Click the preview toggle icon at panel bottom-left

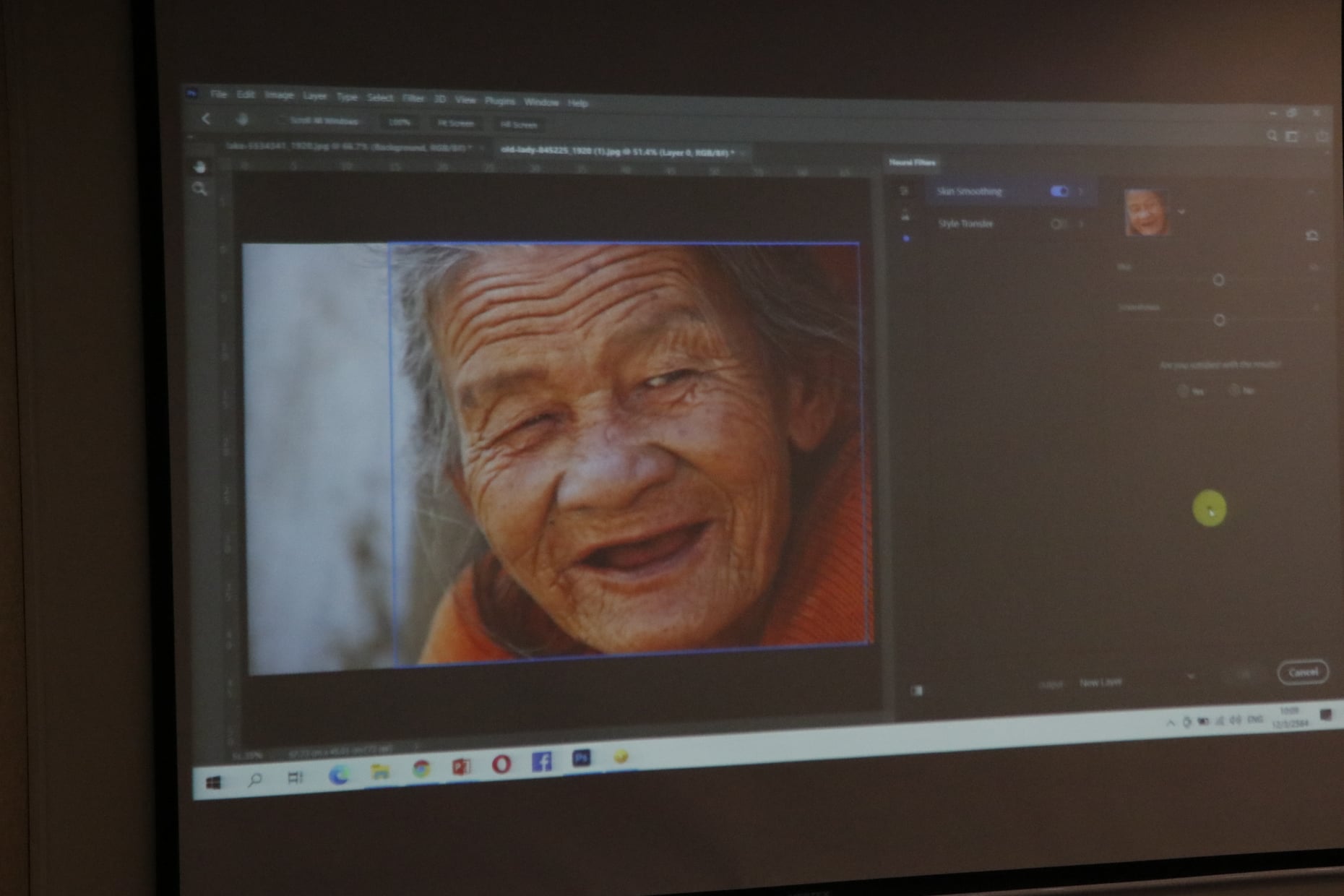pos(917,691)
